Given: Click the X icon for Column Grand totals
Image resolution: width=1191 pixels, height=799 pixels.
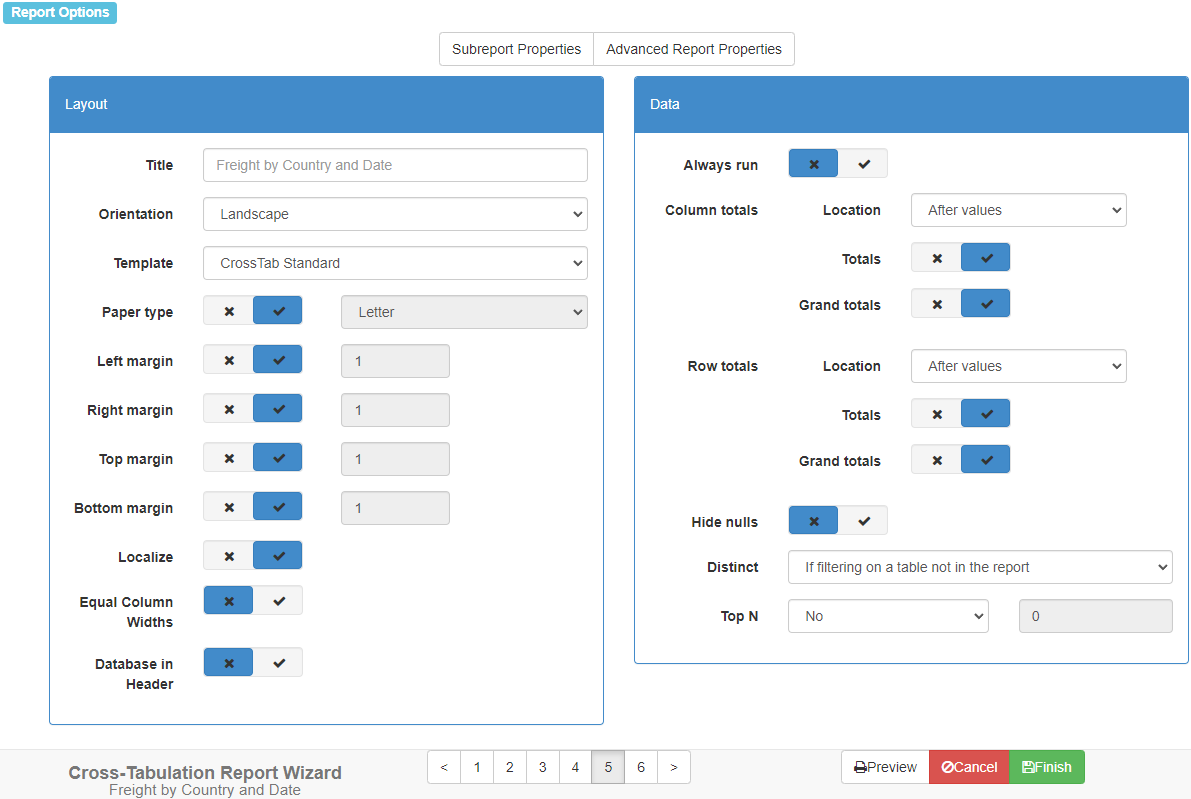Looking at the screenshot, I should tap(937, 304).
